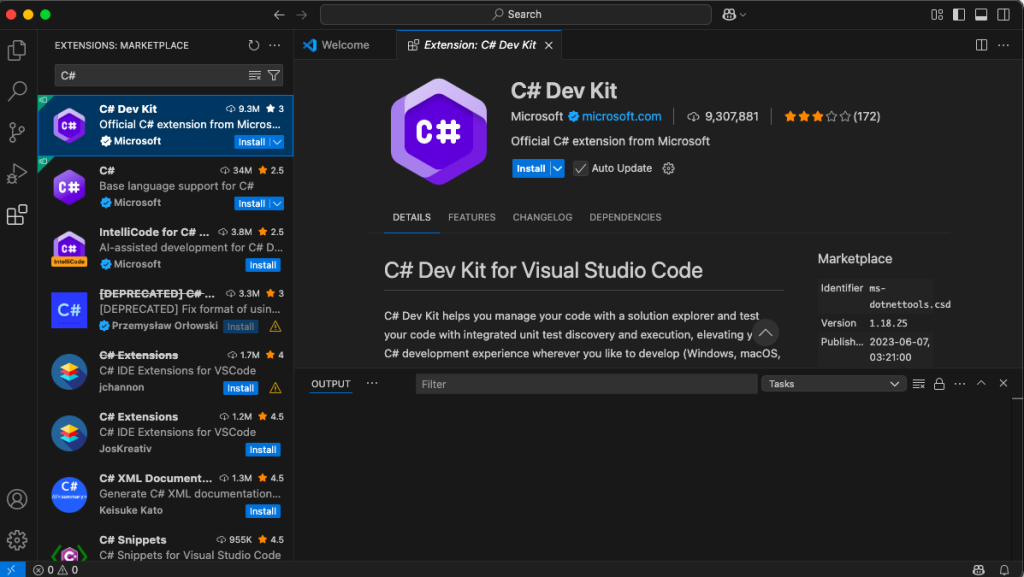Clear the output panel
Screen dimensions: 1024x577
tap(918, 384)
